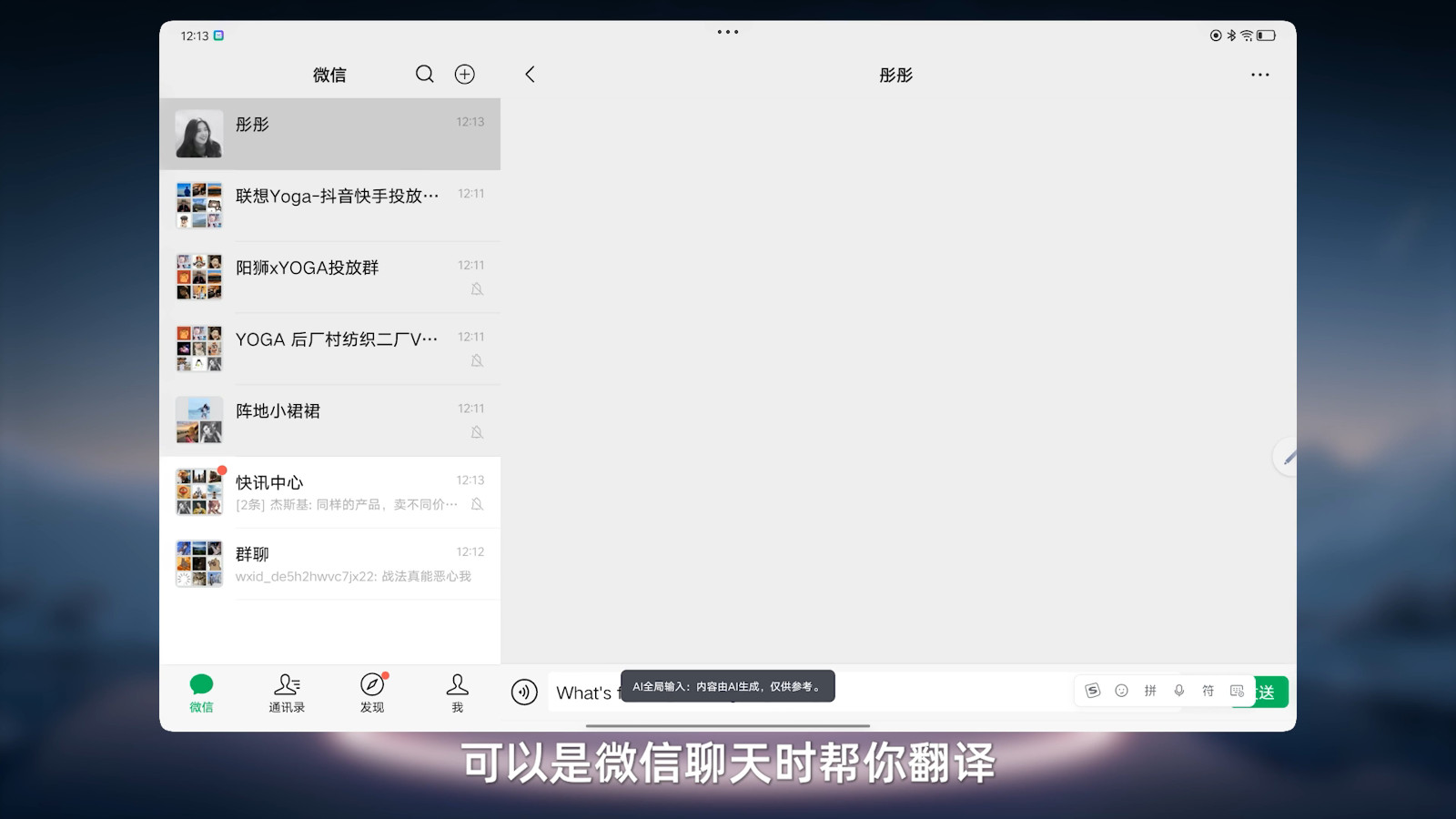Open YOGA 后厂村纺织二厂 group chat
This screenshot has width=1456, height=819.
click(x=330, y=349)
